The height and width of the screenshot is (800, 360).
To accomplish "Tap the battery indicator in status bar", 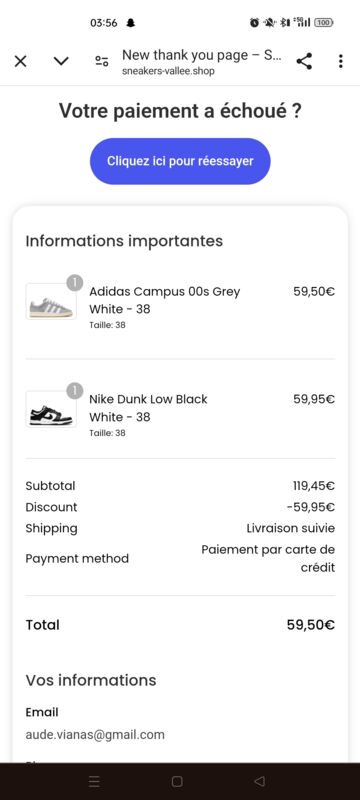I will coord(324,22).
